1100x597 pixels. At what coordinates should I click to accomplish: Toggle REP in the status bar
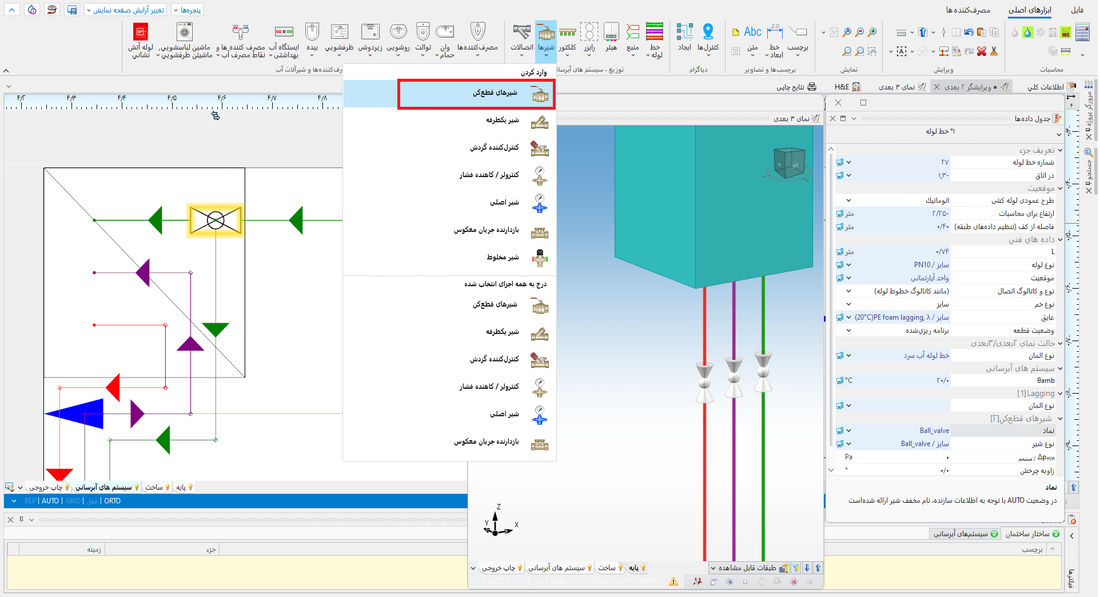click(x=29, y=501)
